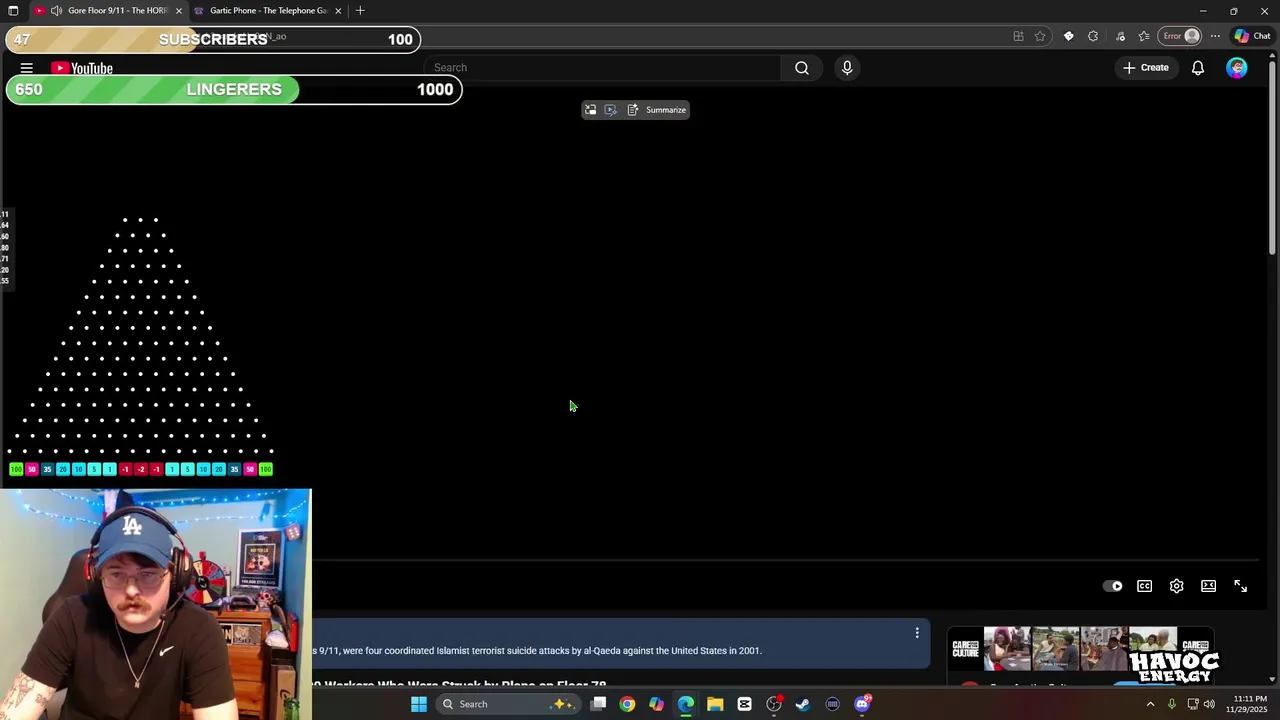Click the Windows taskbar Search box
The image size is (1280, 720).
click(x=509, y=704)
